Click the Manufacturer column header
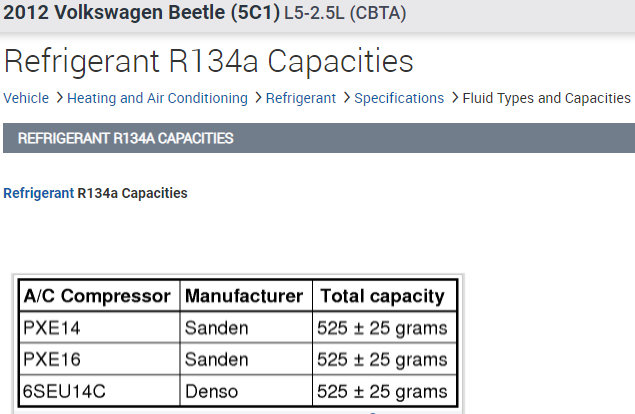The height and width of the screenshot is (414, 635). coord(243,296)
